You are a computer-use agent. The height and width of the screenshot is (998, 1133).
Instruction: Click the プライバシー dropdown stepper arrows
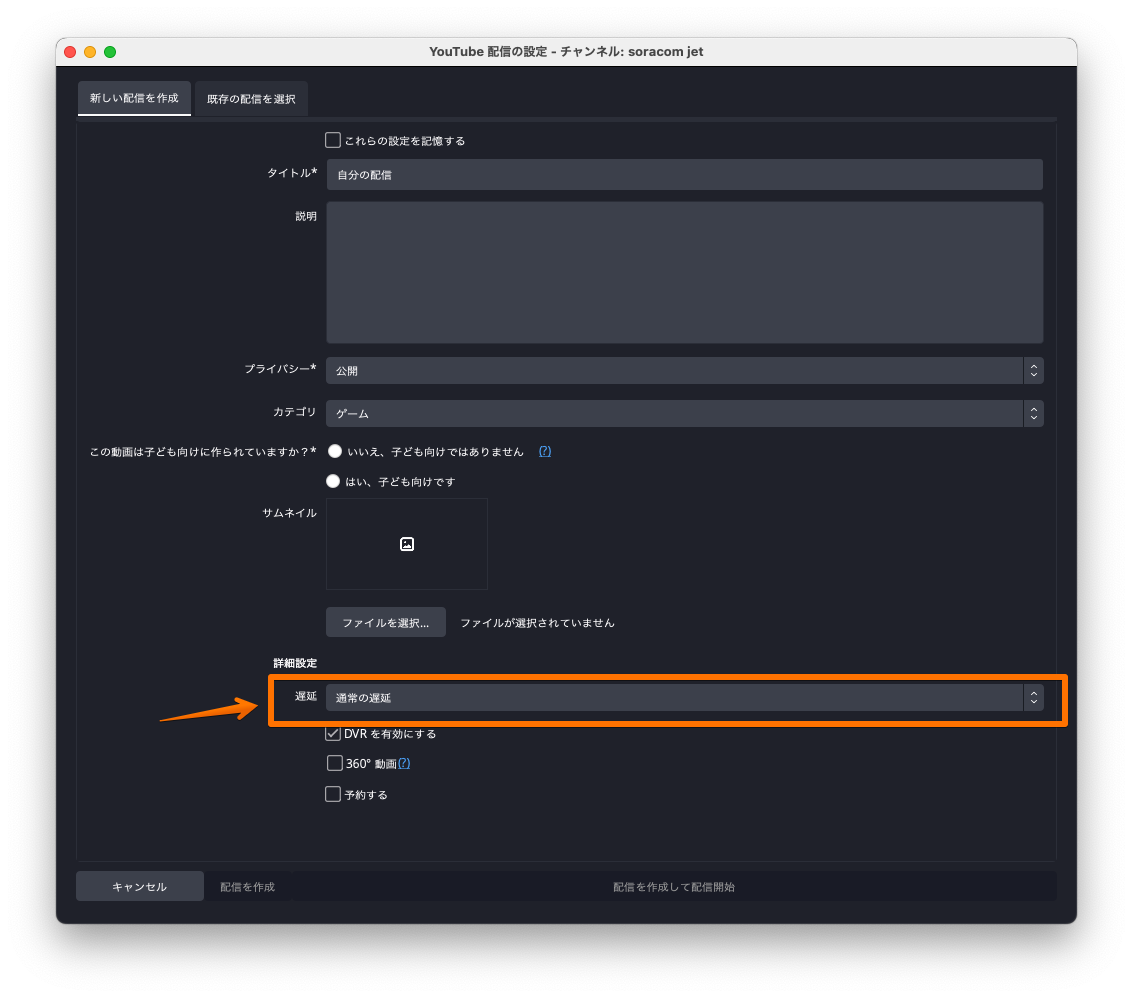pos(1033,371)
